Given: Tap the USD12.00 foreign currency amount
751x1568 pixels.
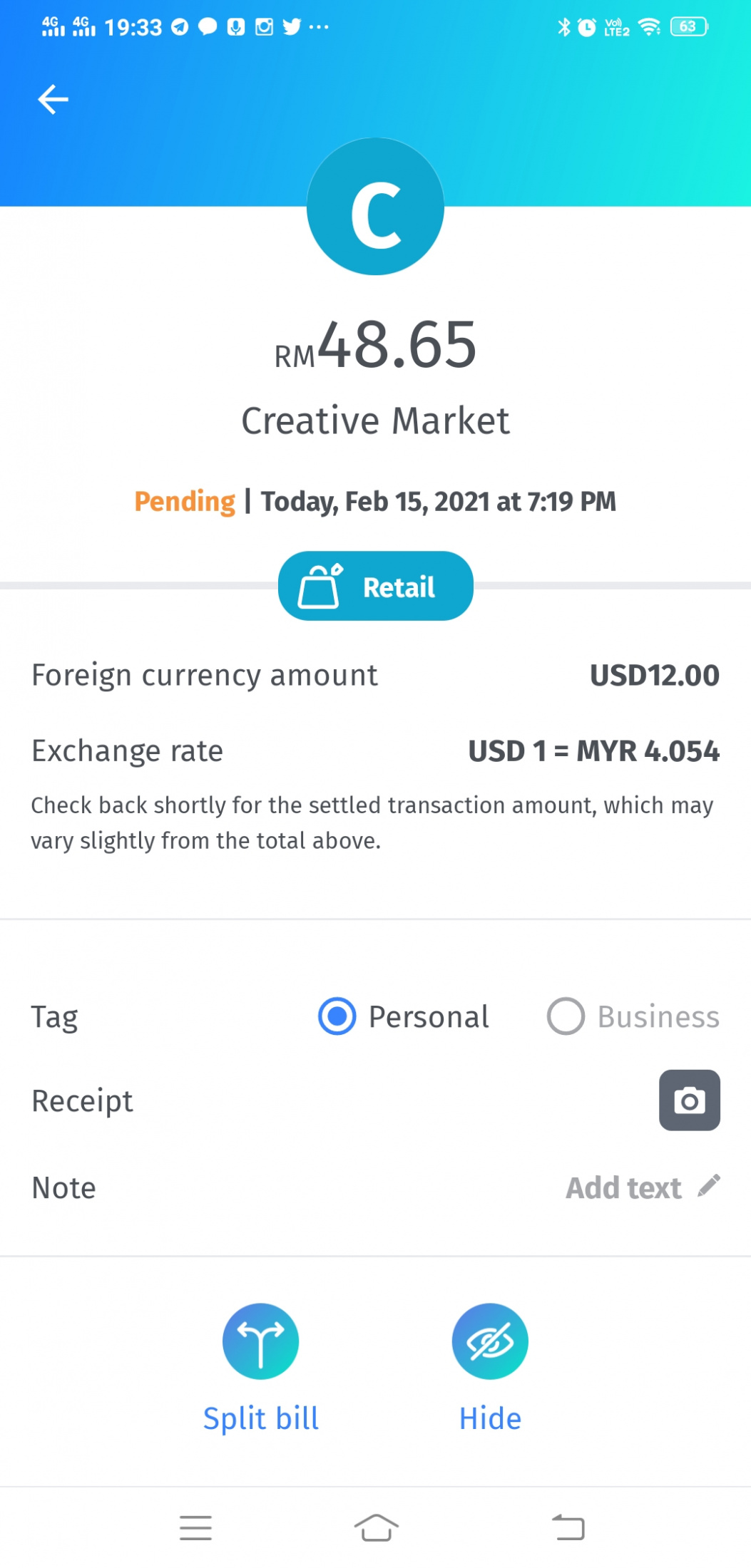Looking at the screenshot, I should (x=654, y=675).
